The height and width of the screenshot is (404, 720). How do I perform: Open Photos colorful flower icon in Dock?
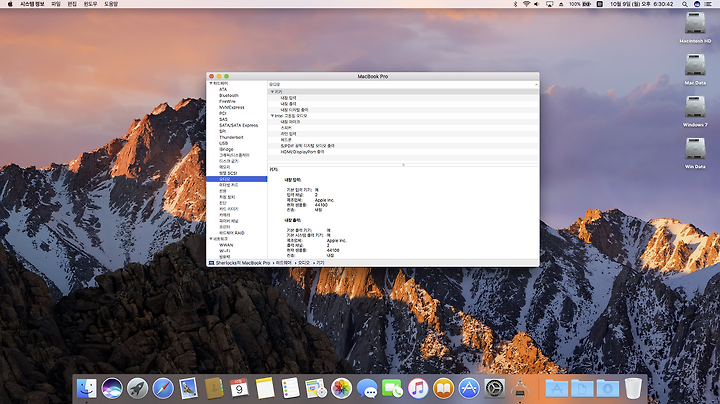coord(341,388)
